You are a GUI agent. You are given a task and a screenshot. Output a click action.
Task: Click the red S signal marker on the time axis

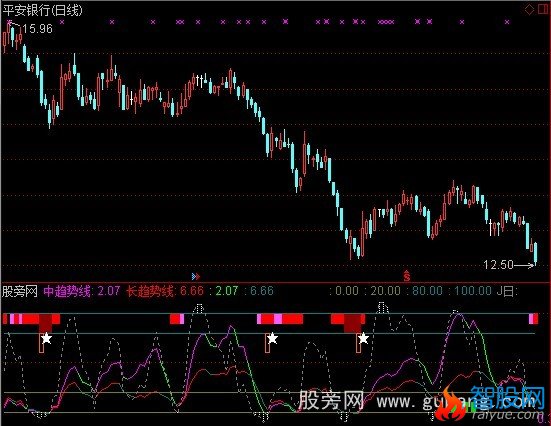click(407, 276)
